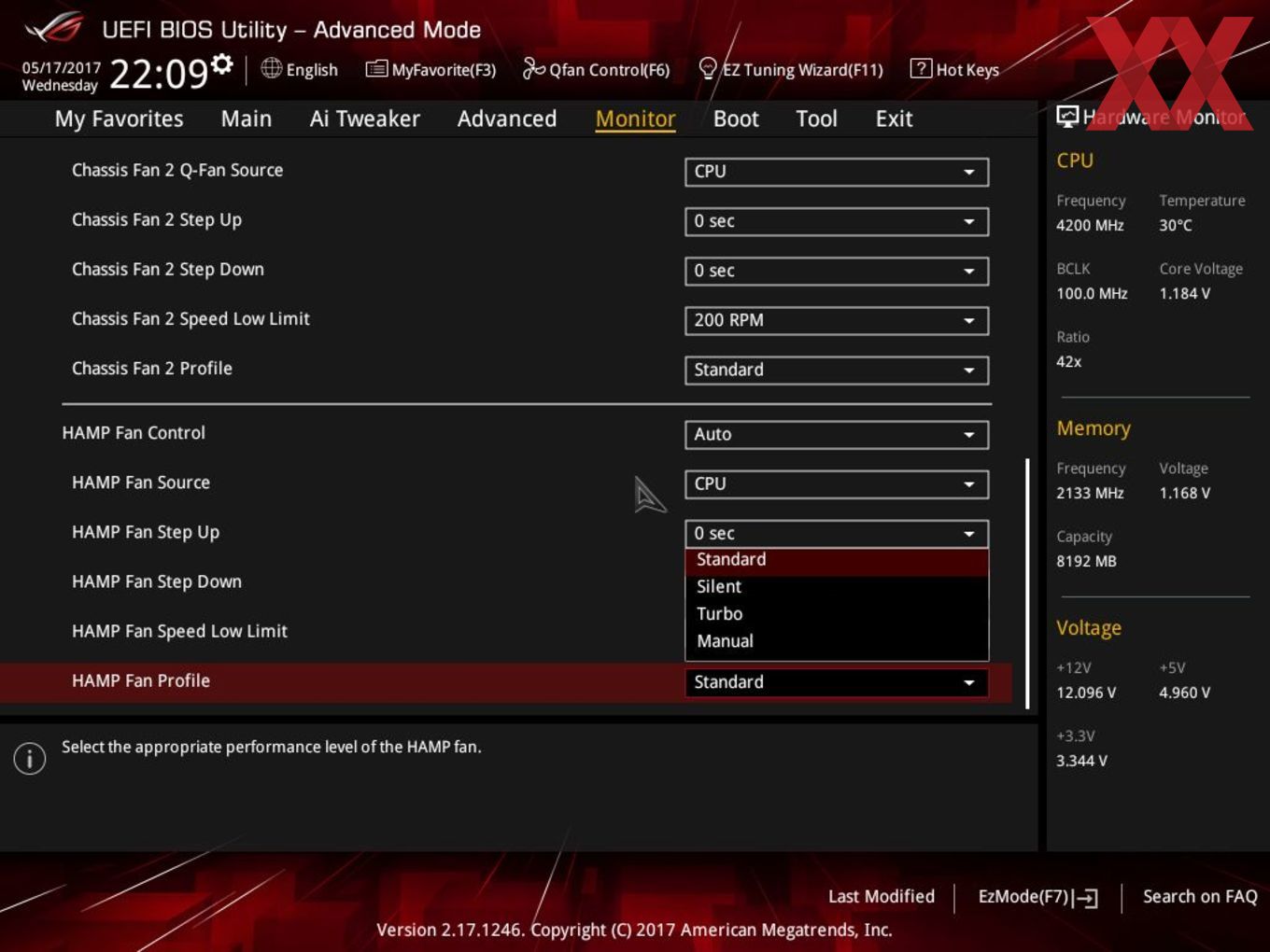Click the Ratio 42x value
This screenshot has width=1270, height=952.
click(x=1069, y=362)
